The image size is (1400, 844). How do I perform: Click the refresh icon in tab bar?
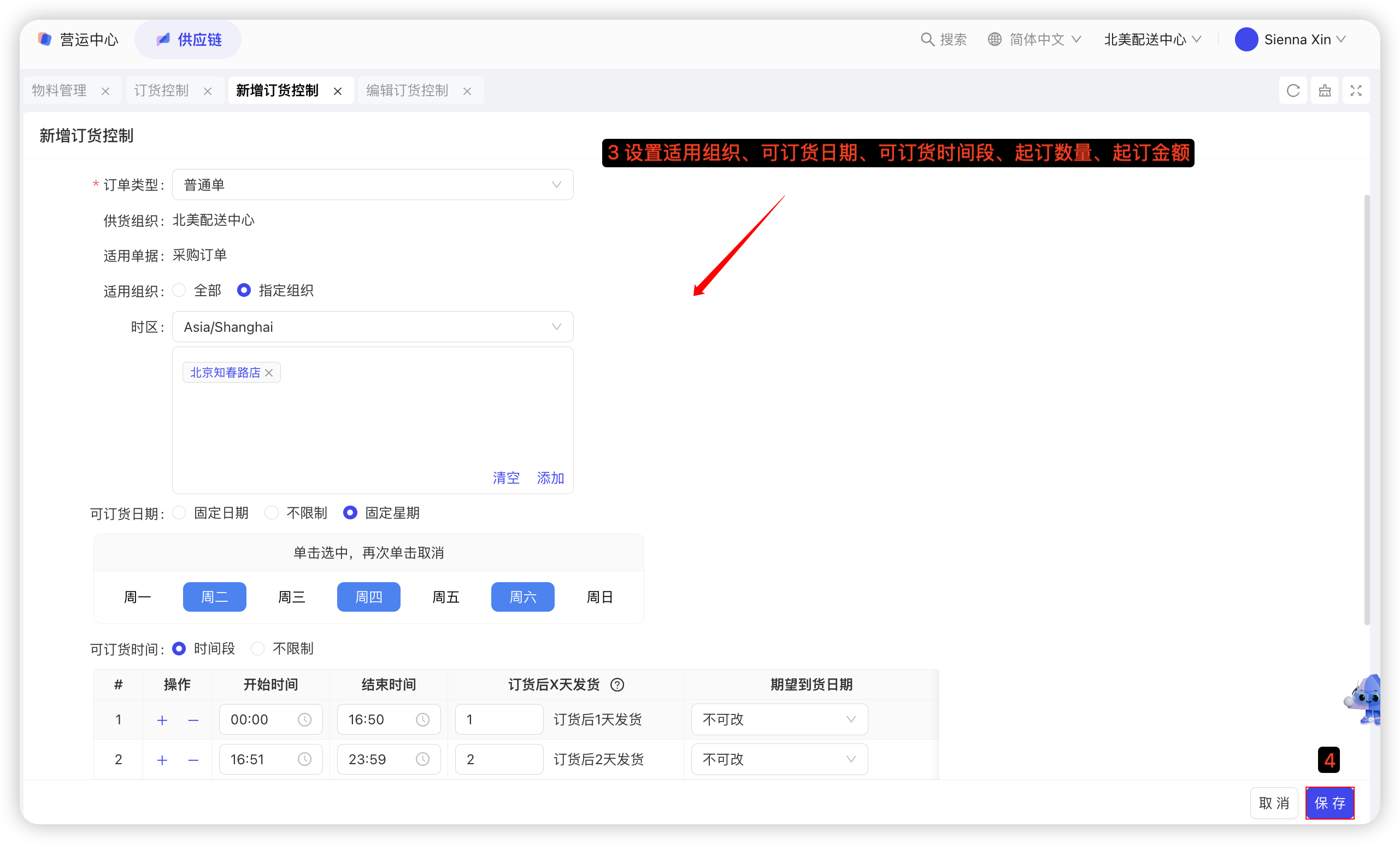coord(1292,90)
